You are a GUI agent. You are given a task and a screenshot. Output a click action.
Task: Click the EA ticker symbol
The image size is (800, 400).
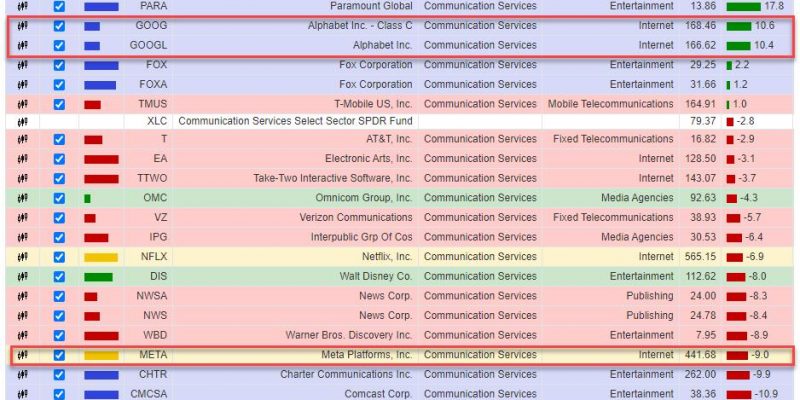pos(160,159)
